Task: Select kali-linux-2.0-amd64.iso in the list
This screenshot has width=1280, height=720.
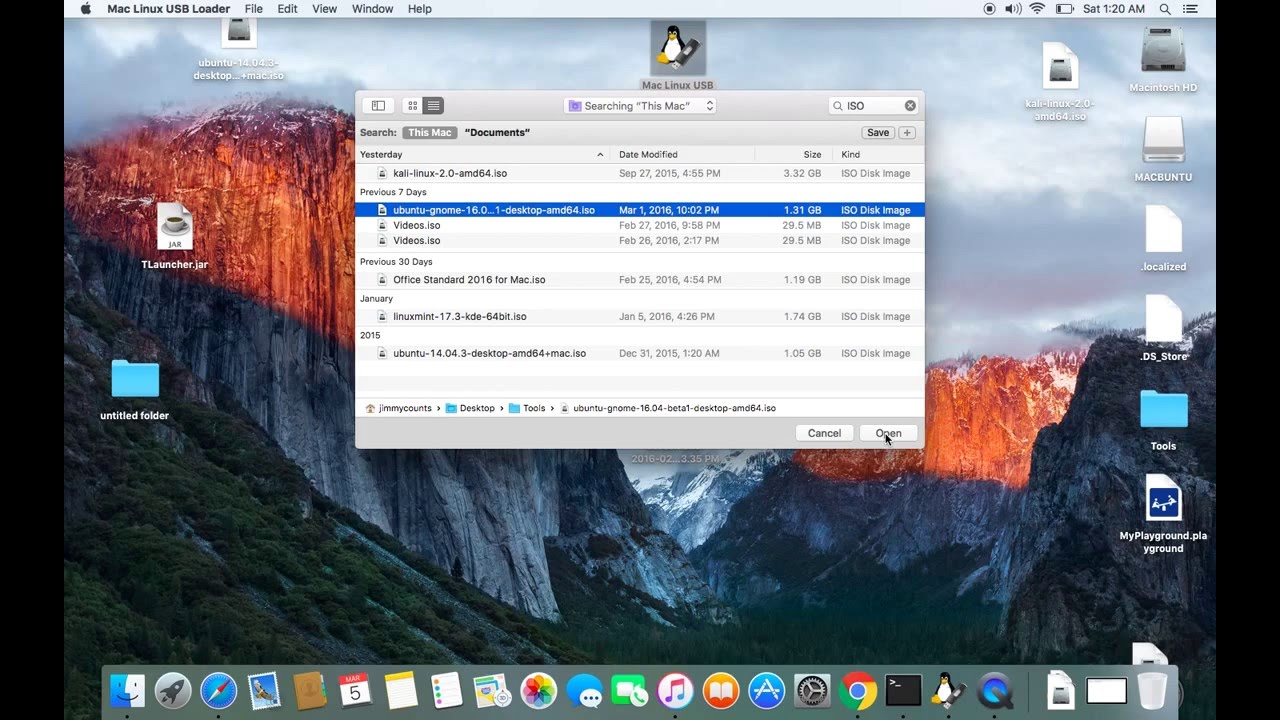Action: point(640,173)
